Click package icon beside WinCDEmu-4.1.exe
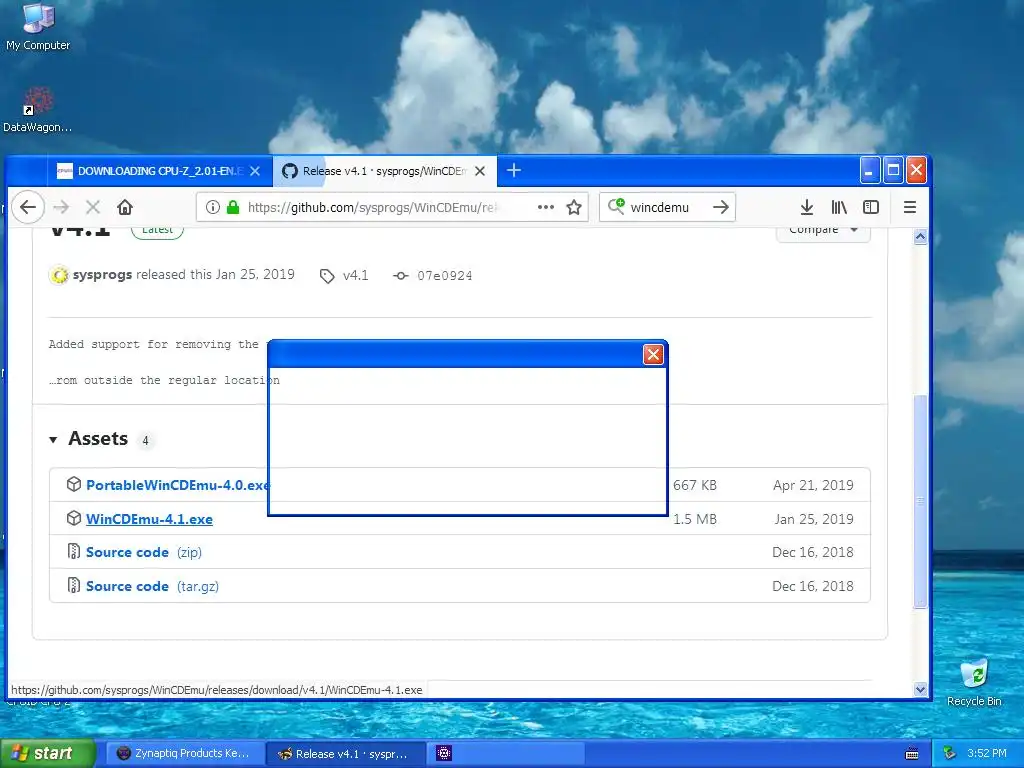 [x=74, y=519]
